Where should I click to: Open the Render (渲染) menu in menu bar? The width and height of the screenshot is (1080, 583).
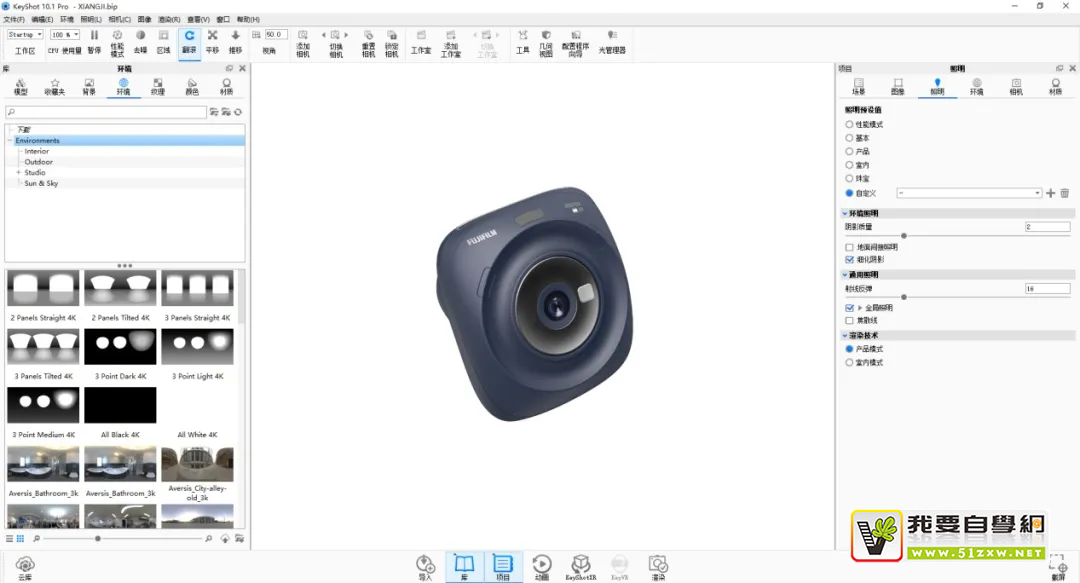(170, 19)
